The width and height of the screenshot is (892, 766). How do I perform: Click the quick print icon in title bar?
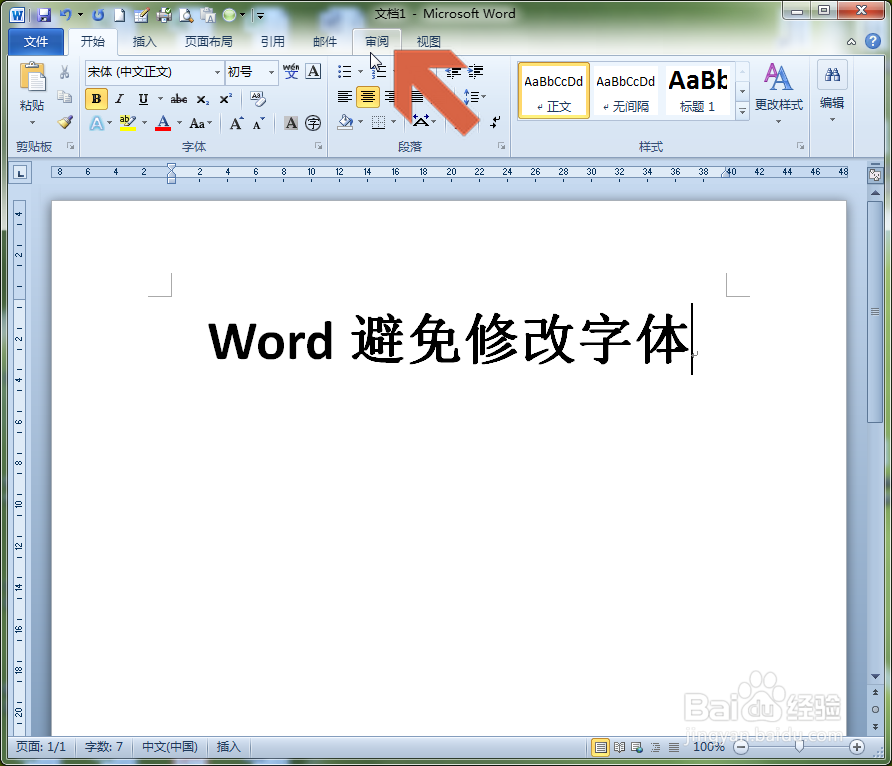tap(164, 15)
